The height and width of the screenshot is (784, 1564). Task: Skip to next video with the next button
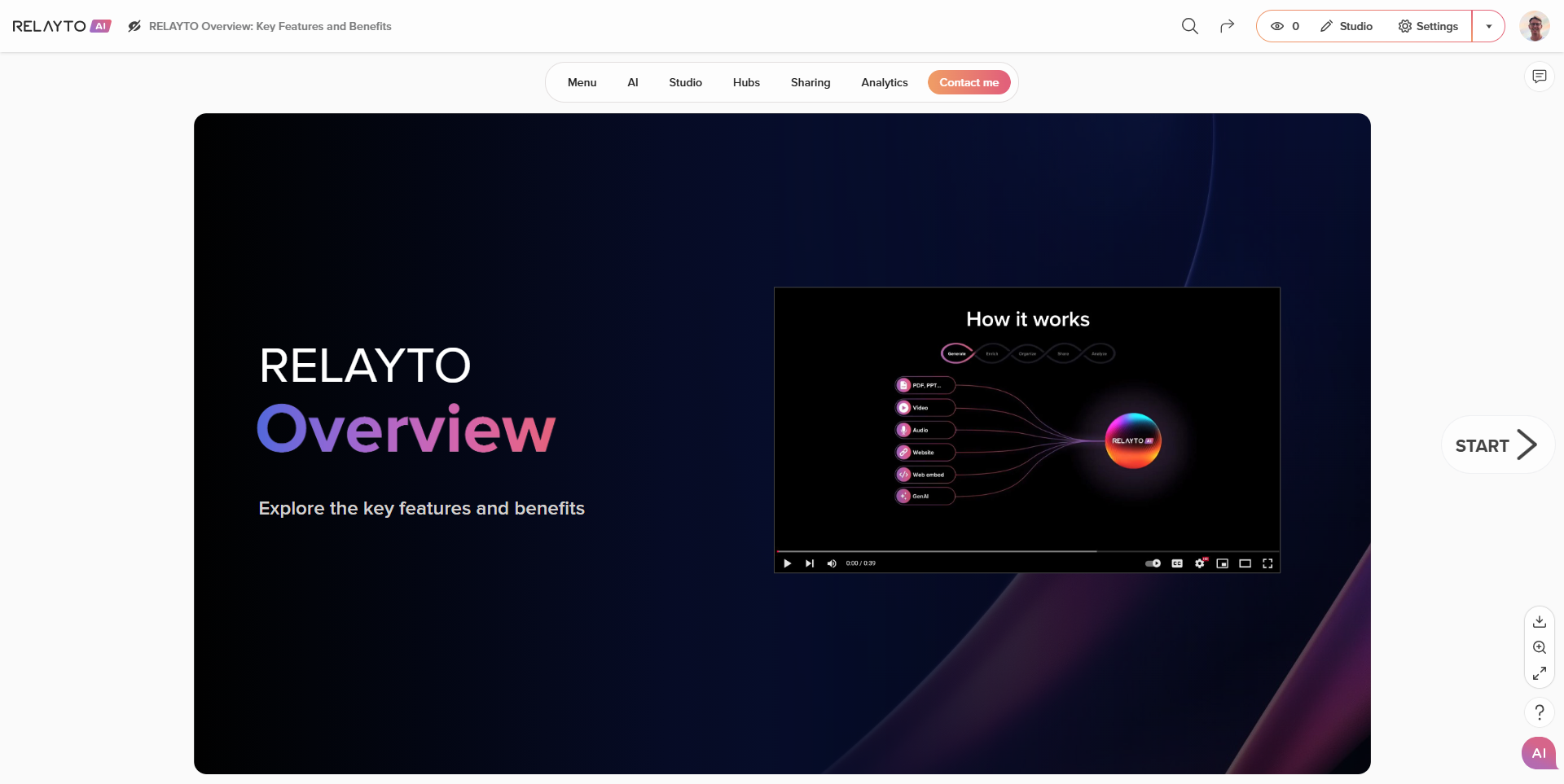click(x=809, y=563)
